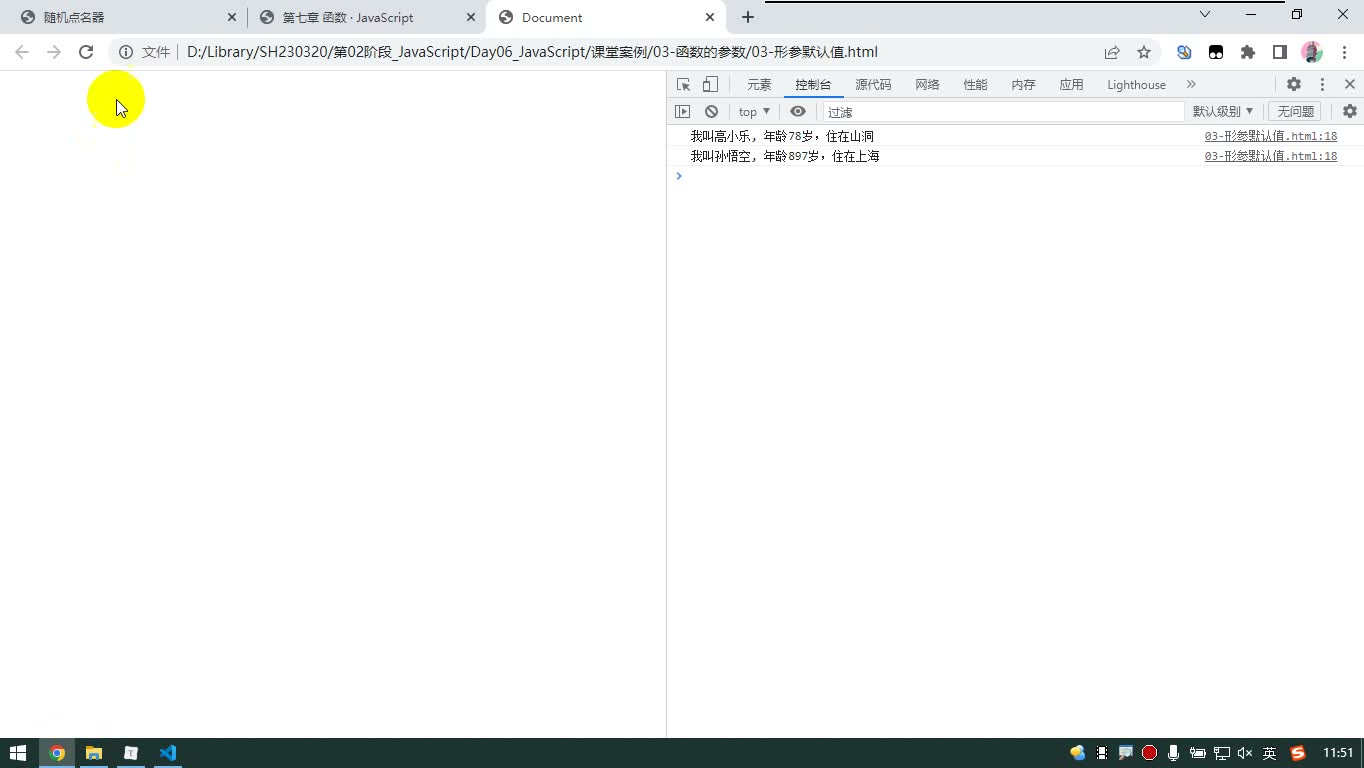Switch to the 源代码 tab

pyautogui.click(x=873, y=85)
